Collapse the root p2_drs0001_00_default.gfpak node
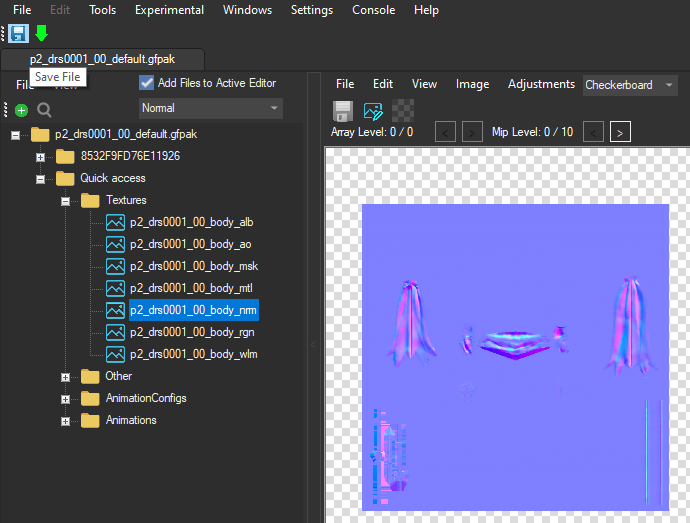Image resolution: width=690 pixels, height=523 pixels. 15,136
